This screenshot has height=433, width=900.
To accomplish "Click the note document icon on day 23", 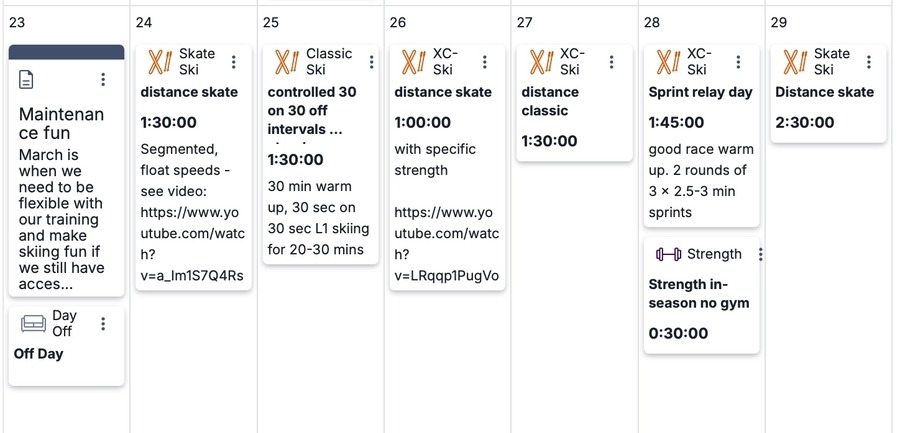I will pyautogui.click(x=27, y=79).
